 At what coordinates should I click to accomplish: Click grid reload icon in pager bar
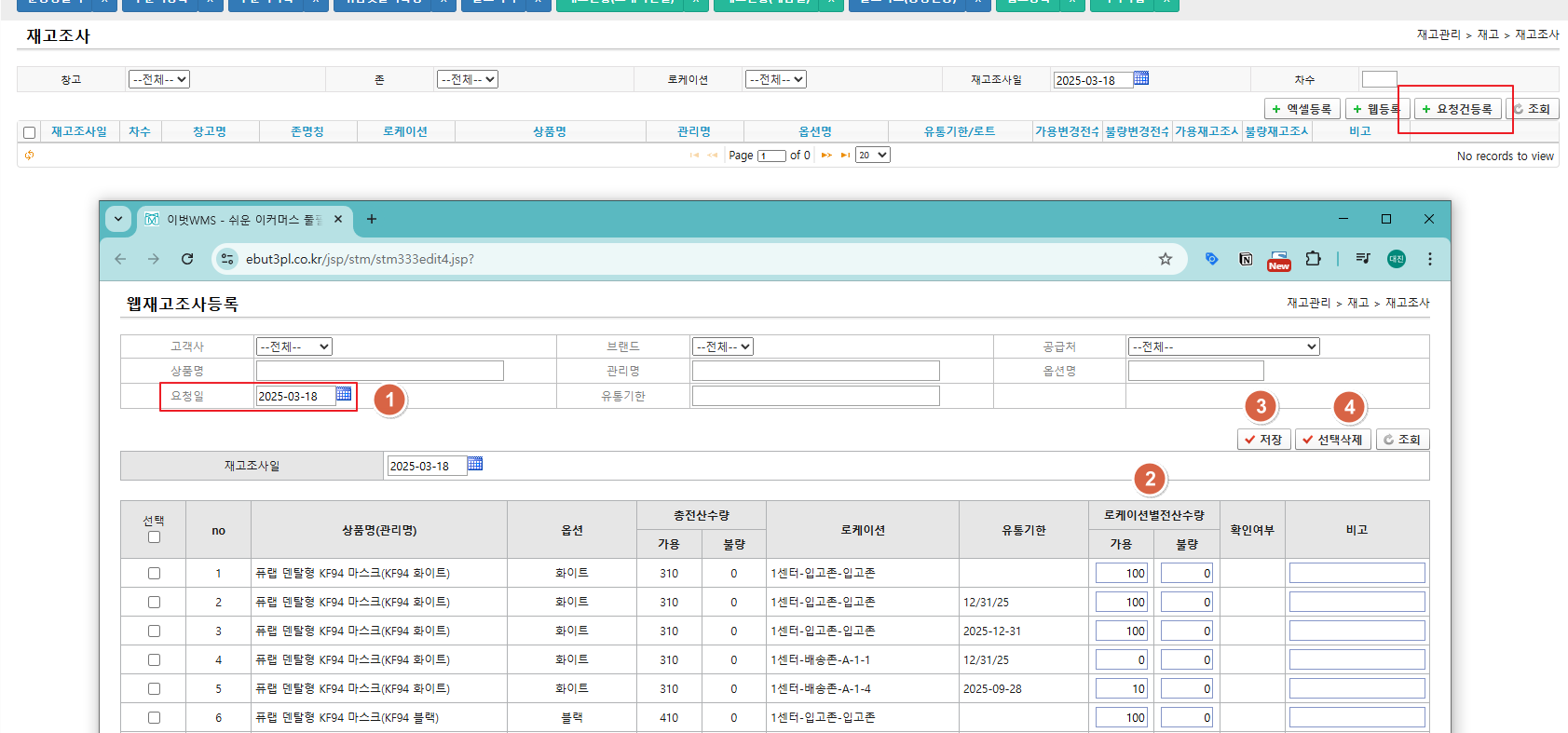pyautogui.click(x=29, y=156)
